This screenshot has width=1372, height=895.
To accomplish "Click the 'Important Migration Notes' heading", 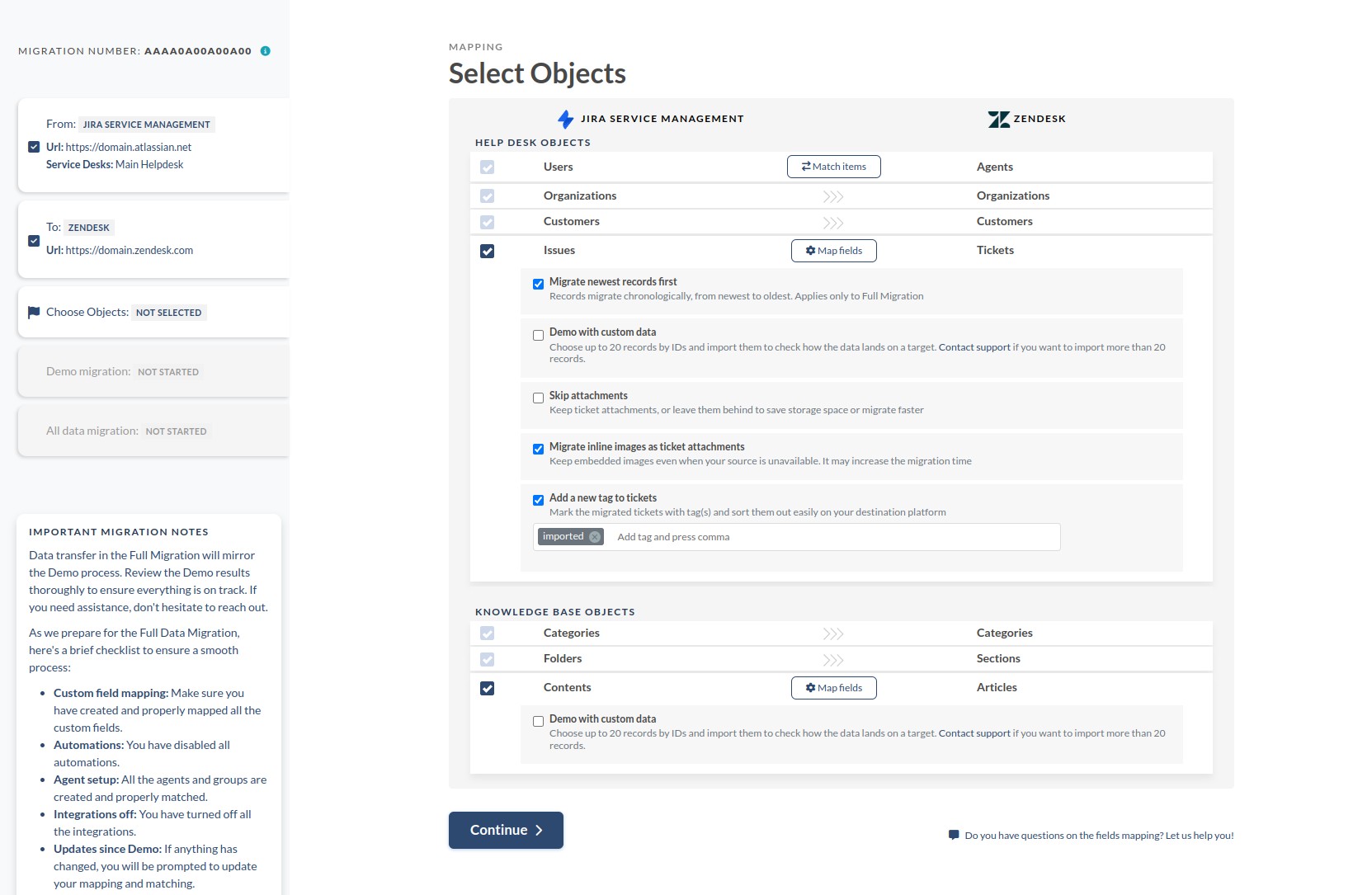I will [119, 532].
